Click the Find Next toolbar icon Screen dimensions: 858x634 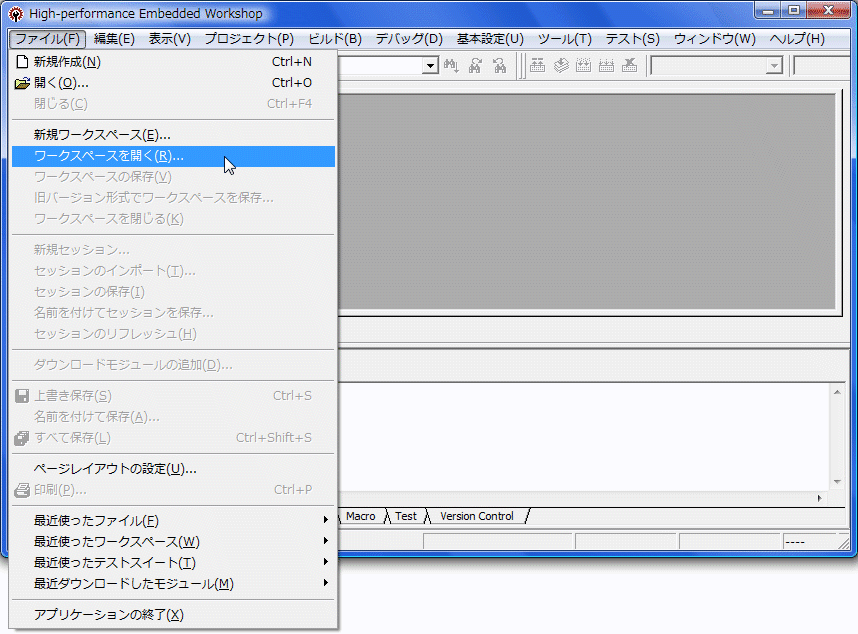476,65
